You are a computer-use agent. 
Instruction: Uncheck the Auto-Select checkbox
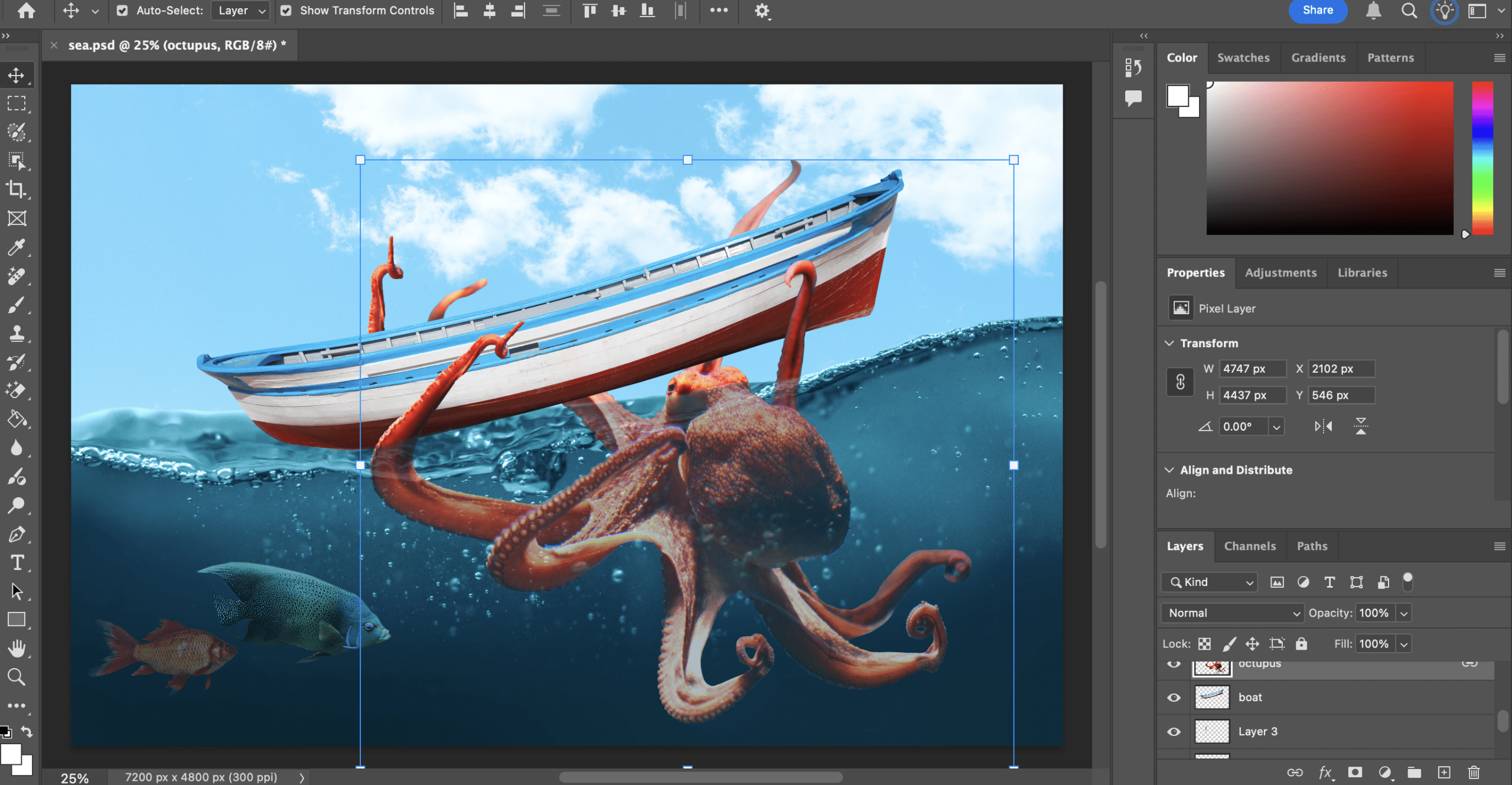122,11
